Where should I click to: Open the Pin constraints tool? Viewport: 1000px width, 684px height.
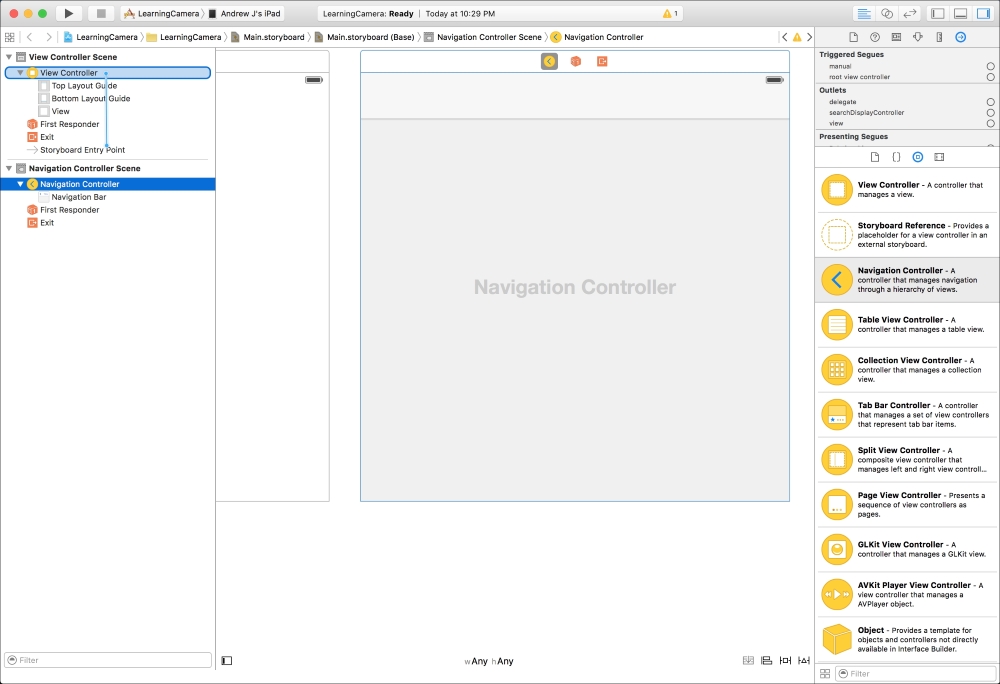click(x=784, y=660)
